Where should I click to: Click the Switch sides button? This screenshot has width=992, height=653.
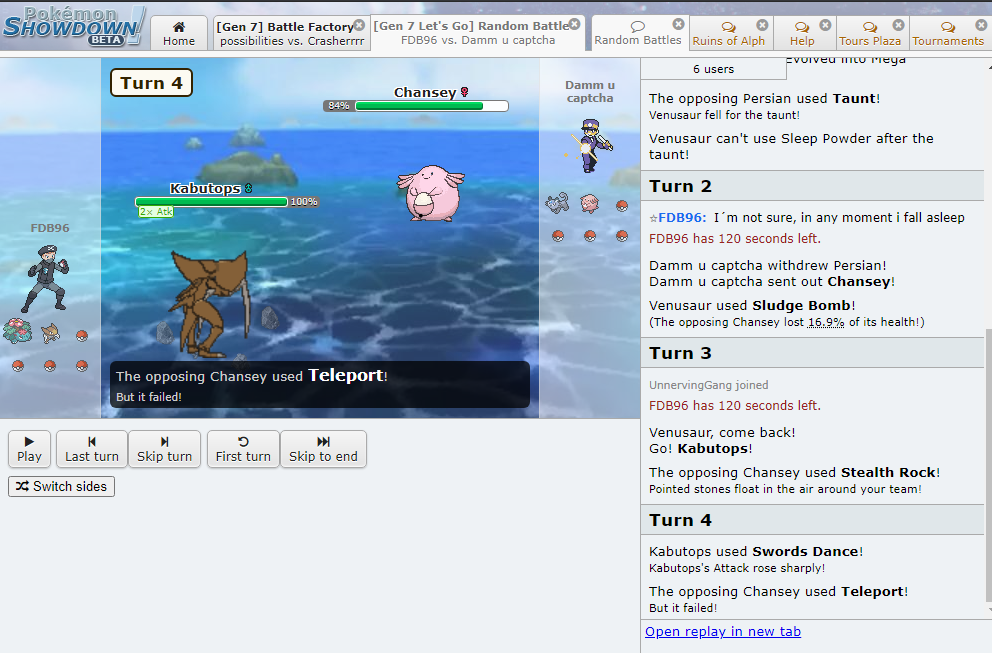(61, 487)
